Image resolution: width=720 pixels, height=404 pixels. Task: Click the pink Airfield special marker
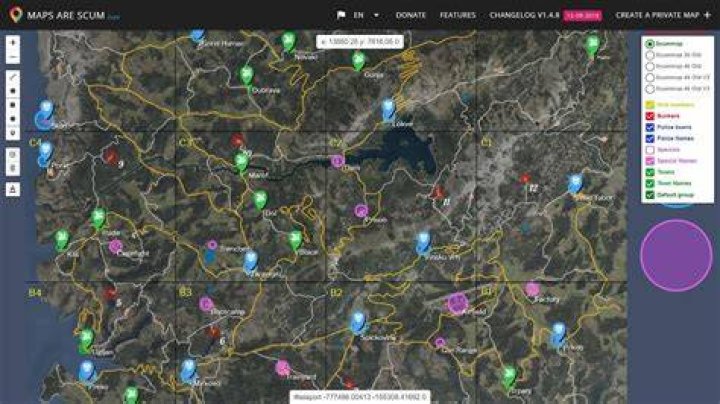pos(457,303)
